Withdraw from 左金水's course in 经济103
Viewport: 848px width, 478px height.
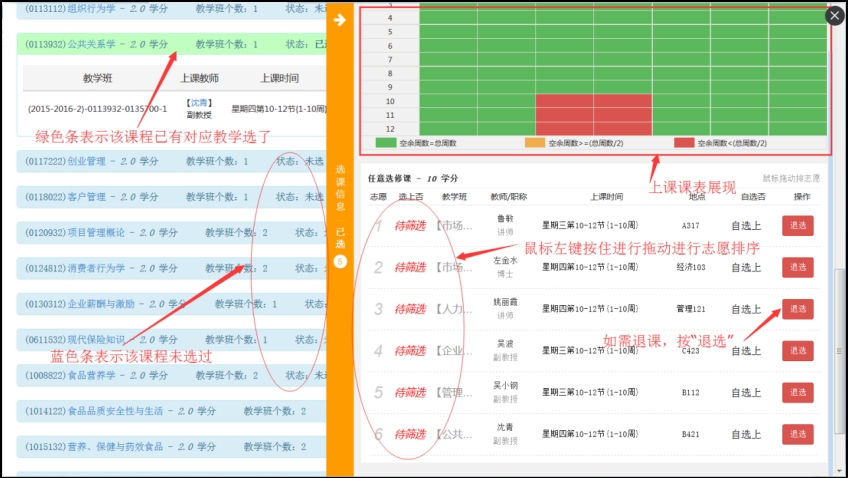tap(797, 267)
